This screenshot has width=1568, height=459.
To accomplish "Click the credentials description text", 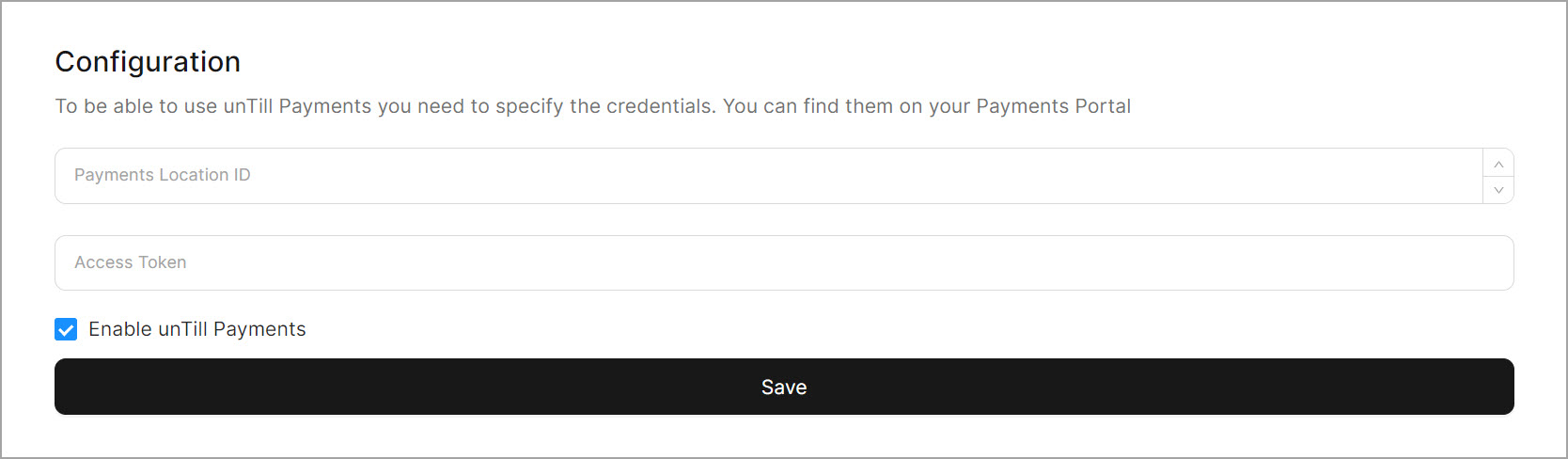I will [592, 106].
